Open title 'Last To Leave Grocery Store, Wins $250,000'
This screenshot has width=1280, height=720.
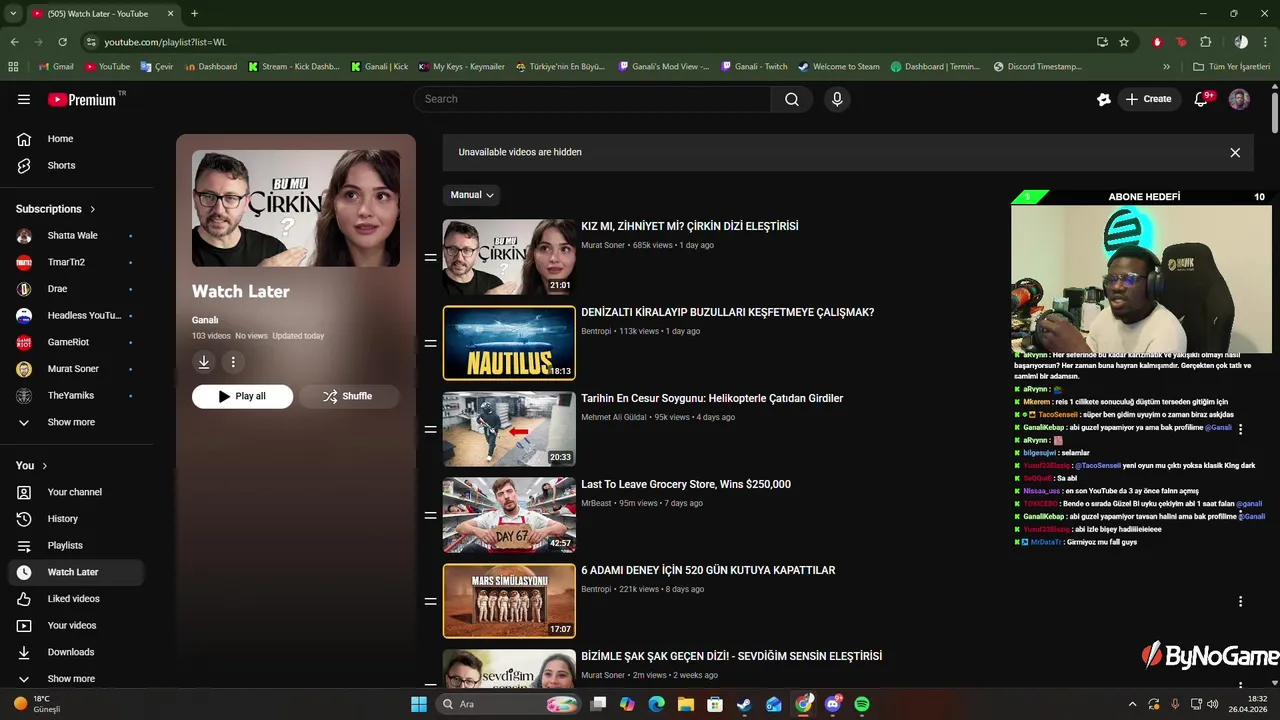point(686,484)
